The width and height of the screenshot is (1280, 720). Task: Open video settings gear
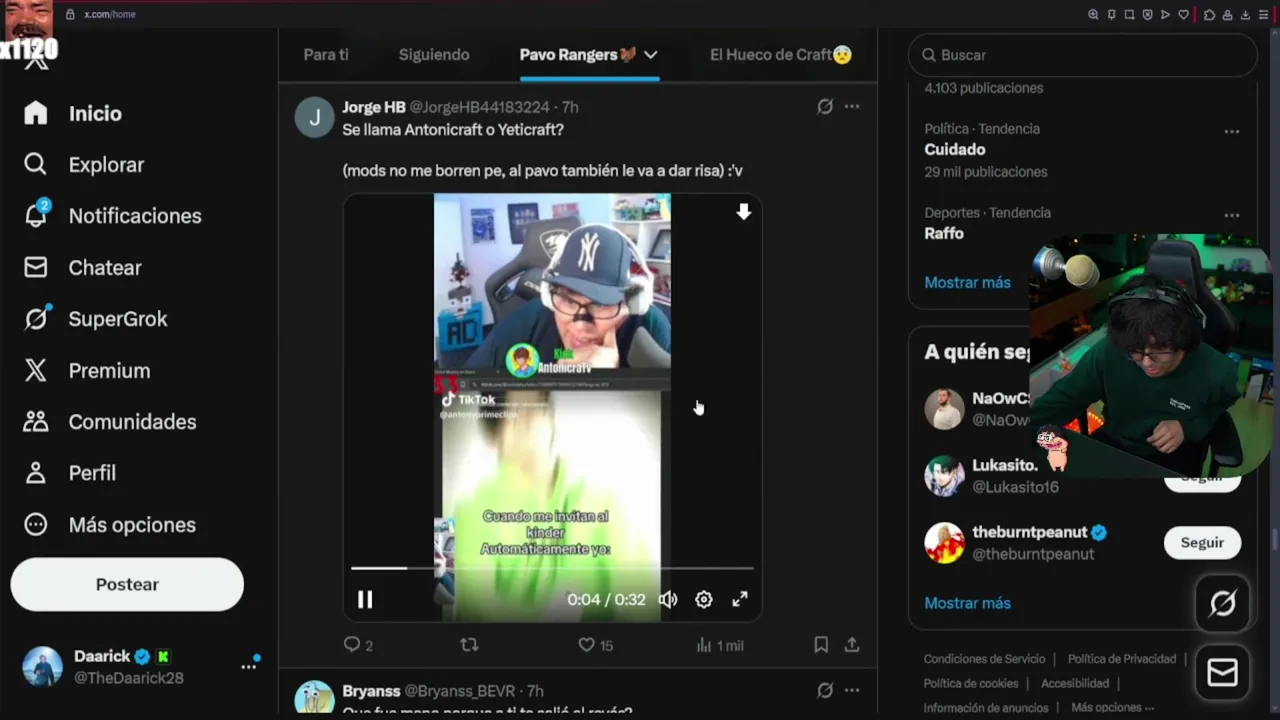pos(704,599)
